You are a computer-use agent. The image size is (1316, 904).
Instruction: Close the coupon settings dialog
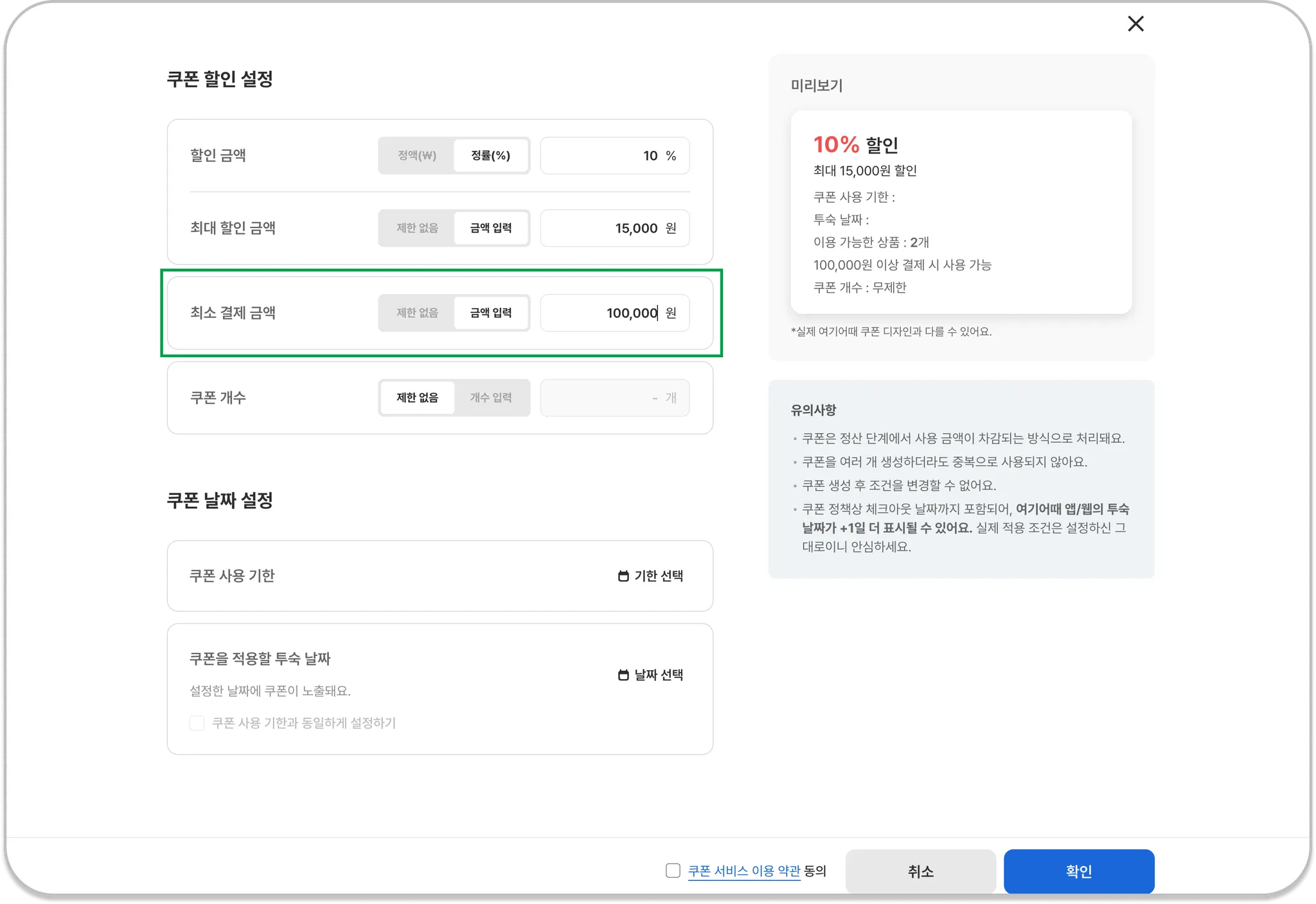pyautogui.click(x=1135, y=24)
